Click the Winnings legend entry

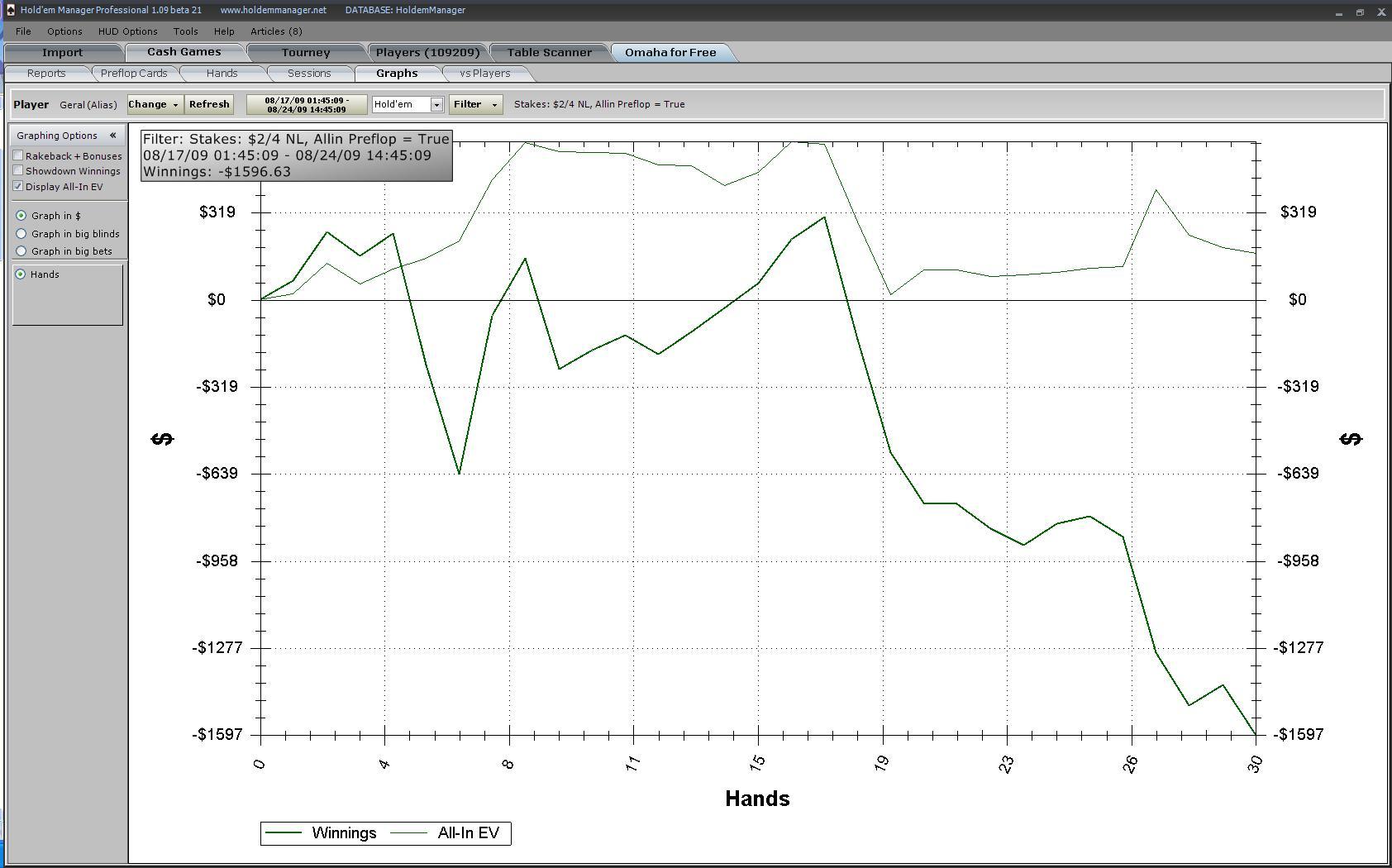click(x=322, y=832)
